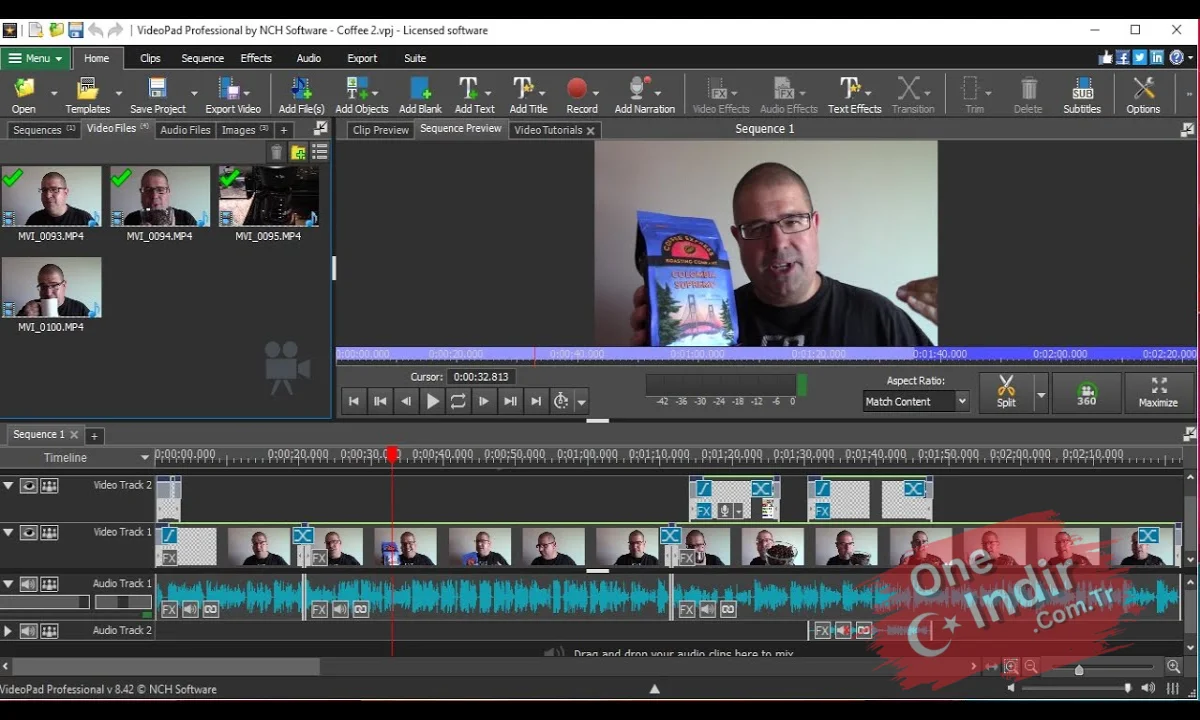1200x720 pixels.
Task: Click FX button on first Audio Track 1 clip
Action: [x=169, y=609]
